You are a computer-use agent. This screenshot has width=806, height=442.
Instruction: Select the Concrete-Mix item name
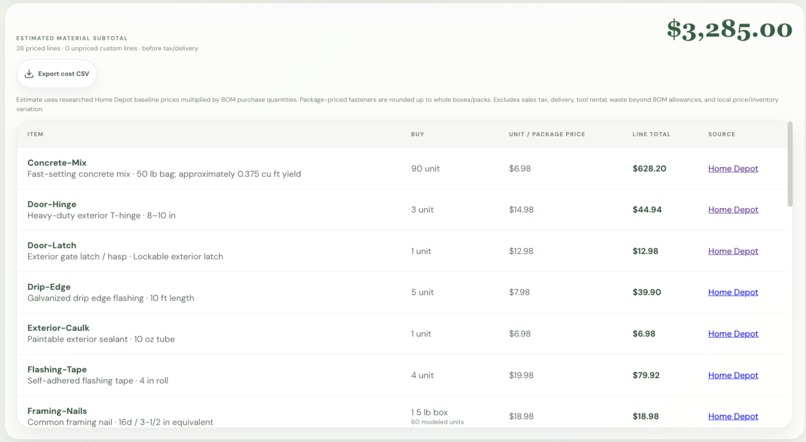coord(57,163)
